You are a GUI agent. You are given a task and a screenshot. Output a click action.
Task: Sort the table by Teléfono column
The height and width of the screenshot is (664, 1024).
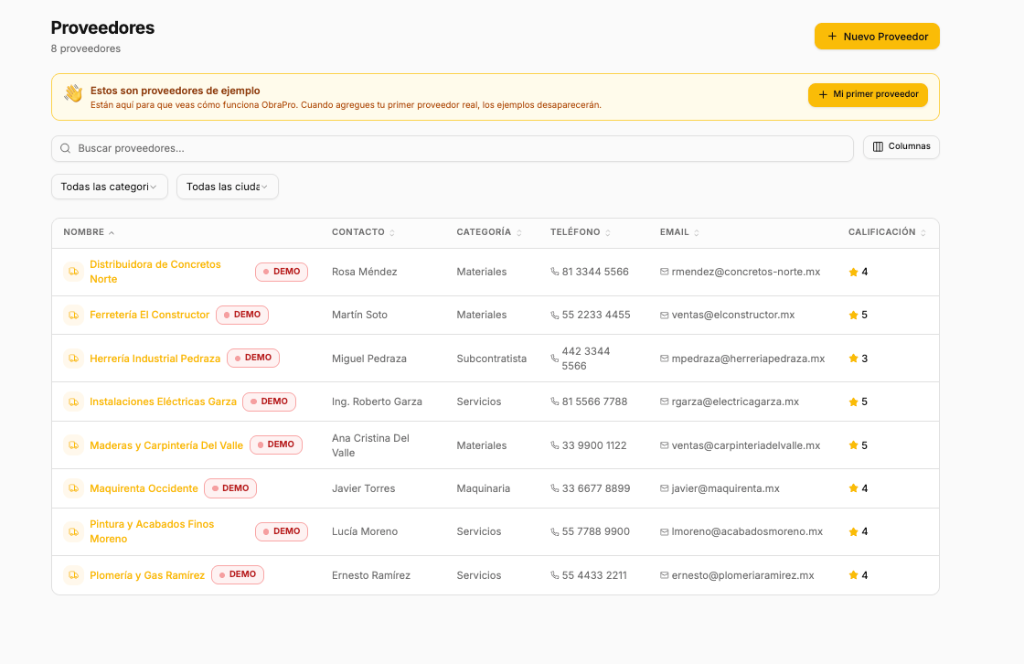click(581, 232)
